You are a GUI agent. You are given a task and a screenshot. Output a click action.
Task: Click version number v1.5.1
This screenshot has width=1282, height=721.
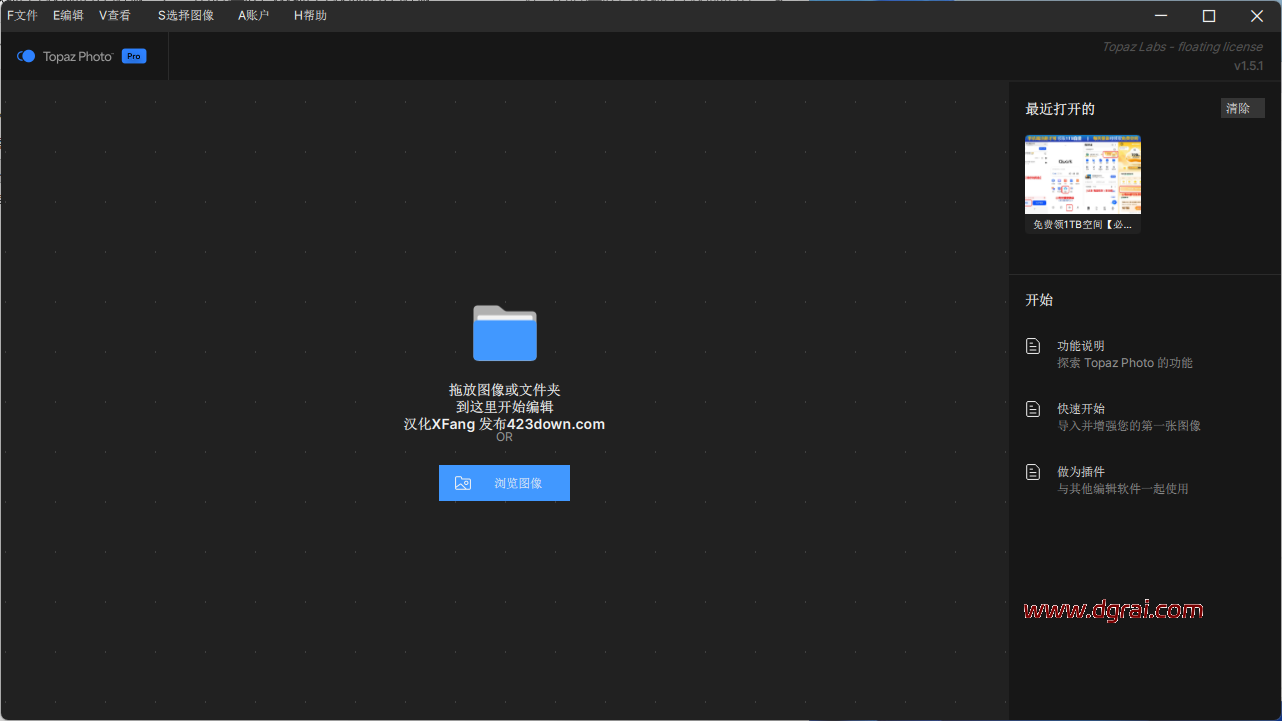[x=1249, y=66]
